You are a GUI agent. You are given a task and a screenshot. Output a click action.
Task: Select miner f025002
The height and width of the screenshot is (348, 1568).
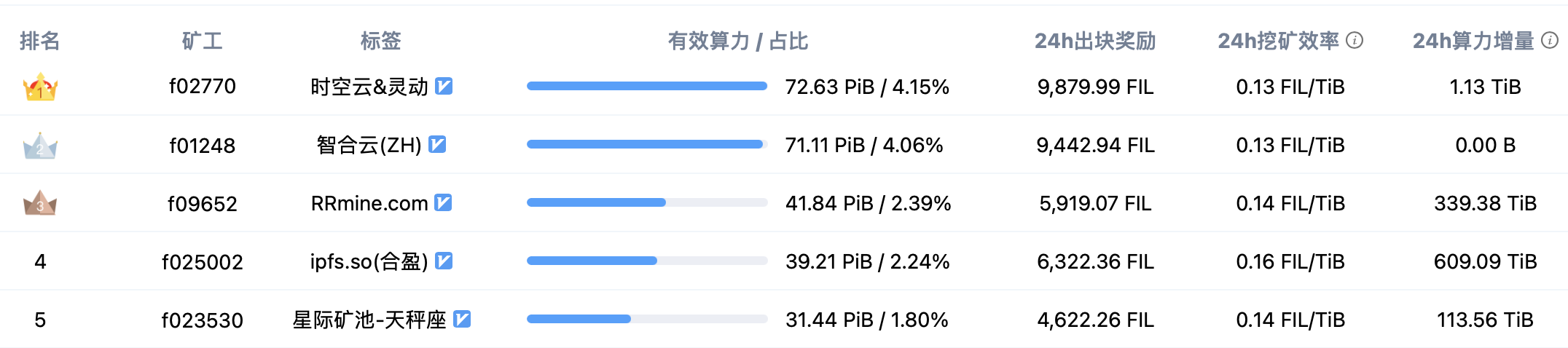(203, 261)
